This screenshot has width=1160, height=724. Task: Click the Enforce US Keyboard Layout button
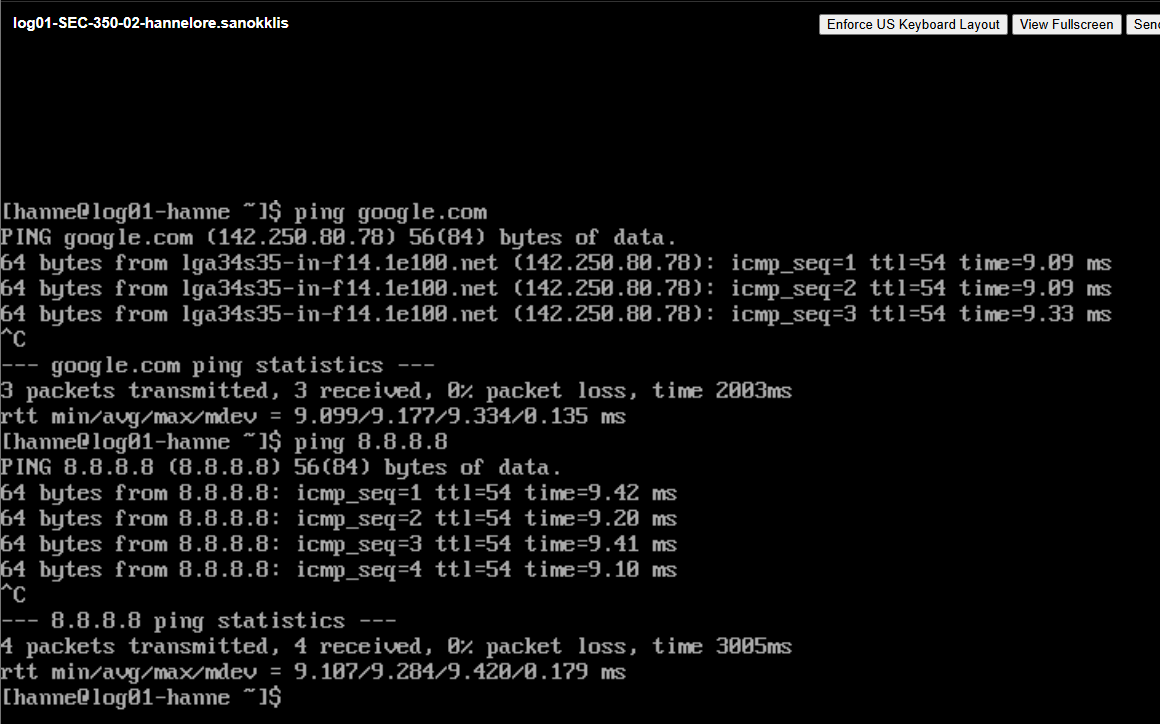[913, 25]
